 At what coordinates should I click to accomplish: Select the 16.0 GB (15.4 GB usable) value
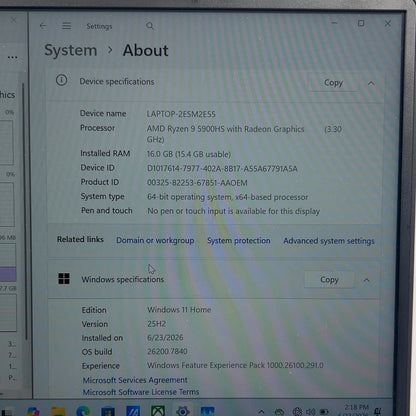[x=189, y=154]
